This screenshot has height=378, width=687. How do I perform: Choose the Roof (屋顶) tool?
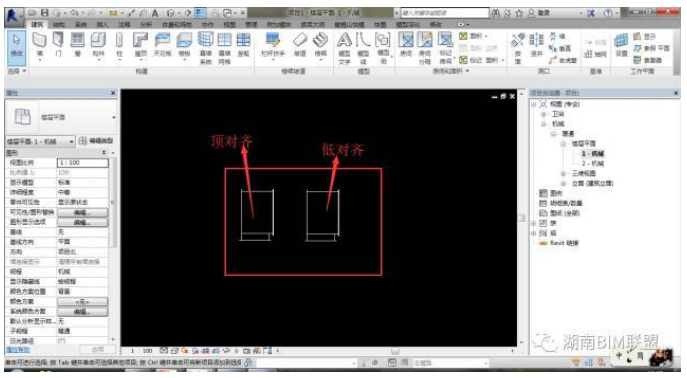(140, 45)
